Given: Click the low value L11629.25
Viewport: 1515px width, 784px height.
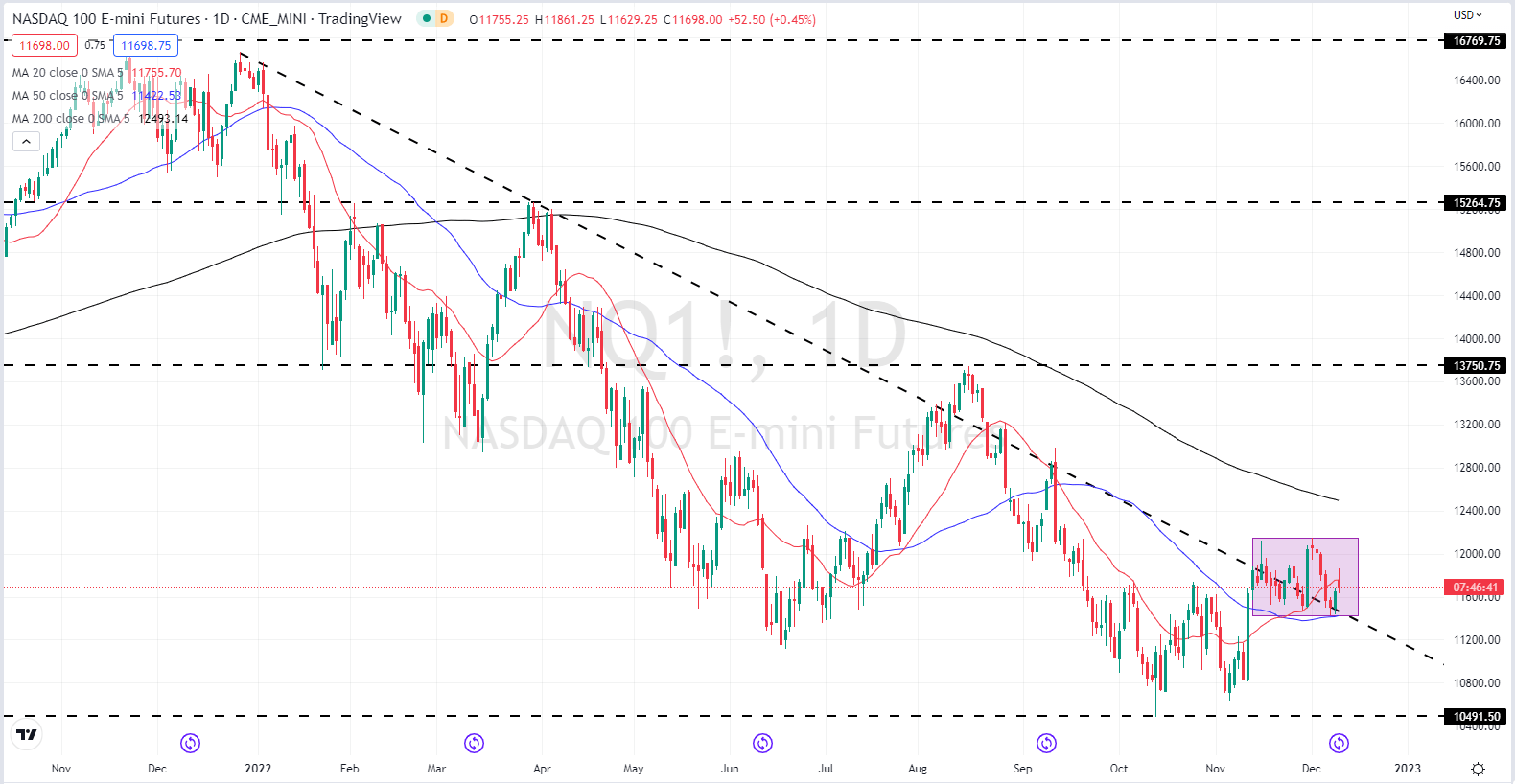Looking at the screenshot, I should [x=630, y=19].
